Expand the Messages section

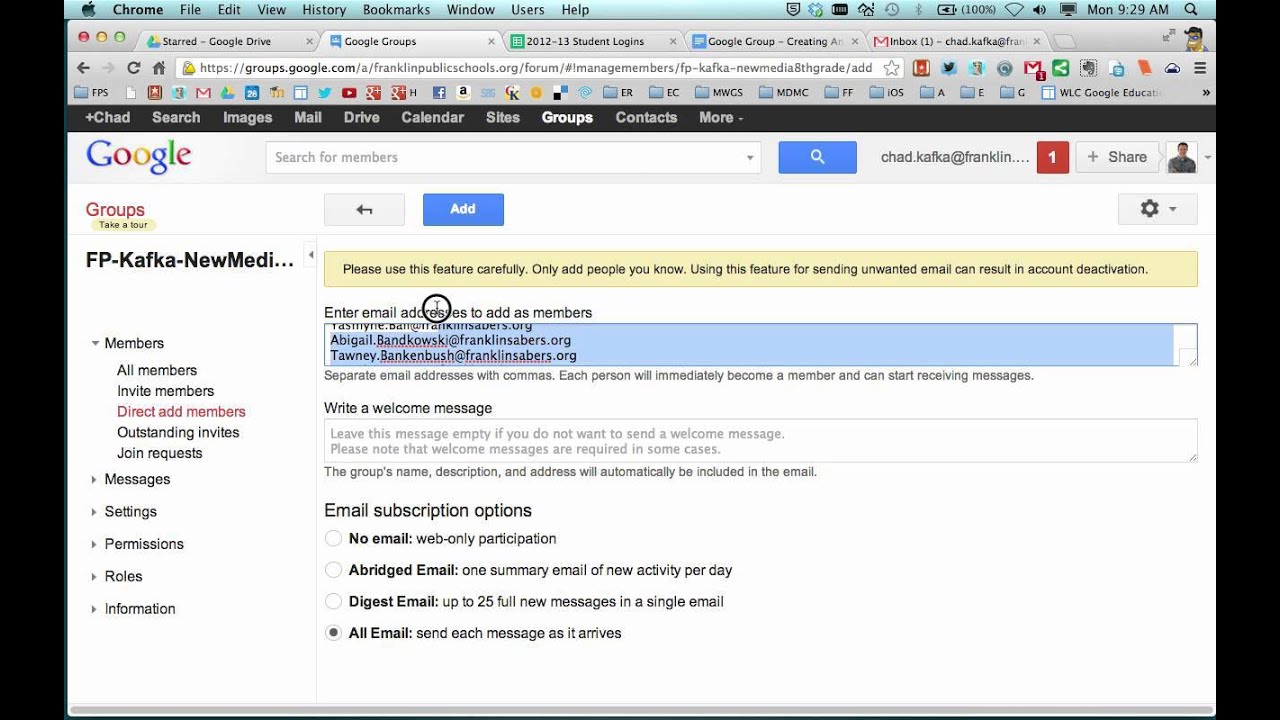(x=94, y=480)
